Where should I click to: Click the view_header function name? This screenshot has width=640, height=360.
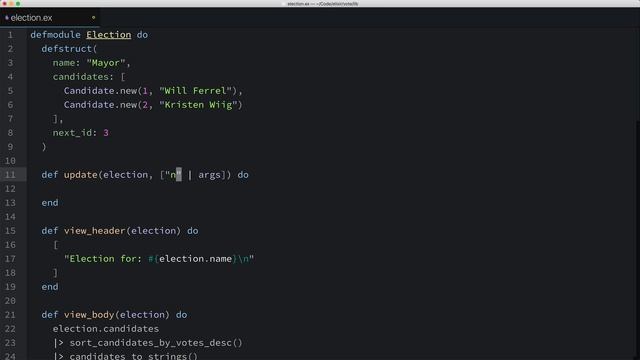click(x=94, y=231)
